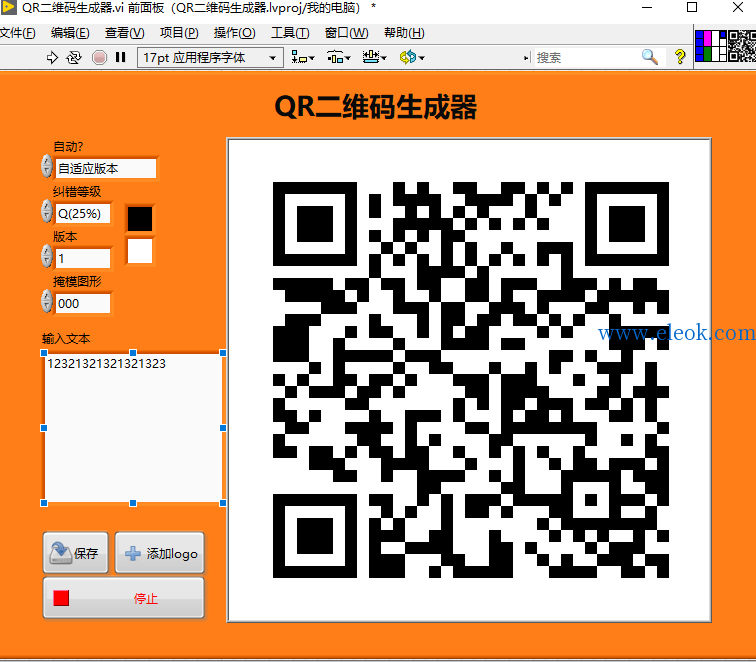Viewport: 756px width, 662px height.
Task: Click the connector pane grid icon
Action: (711, 46)
